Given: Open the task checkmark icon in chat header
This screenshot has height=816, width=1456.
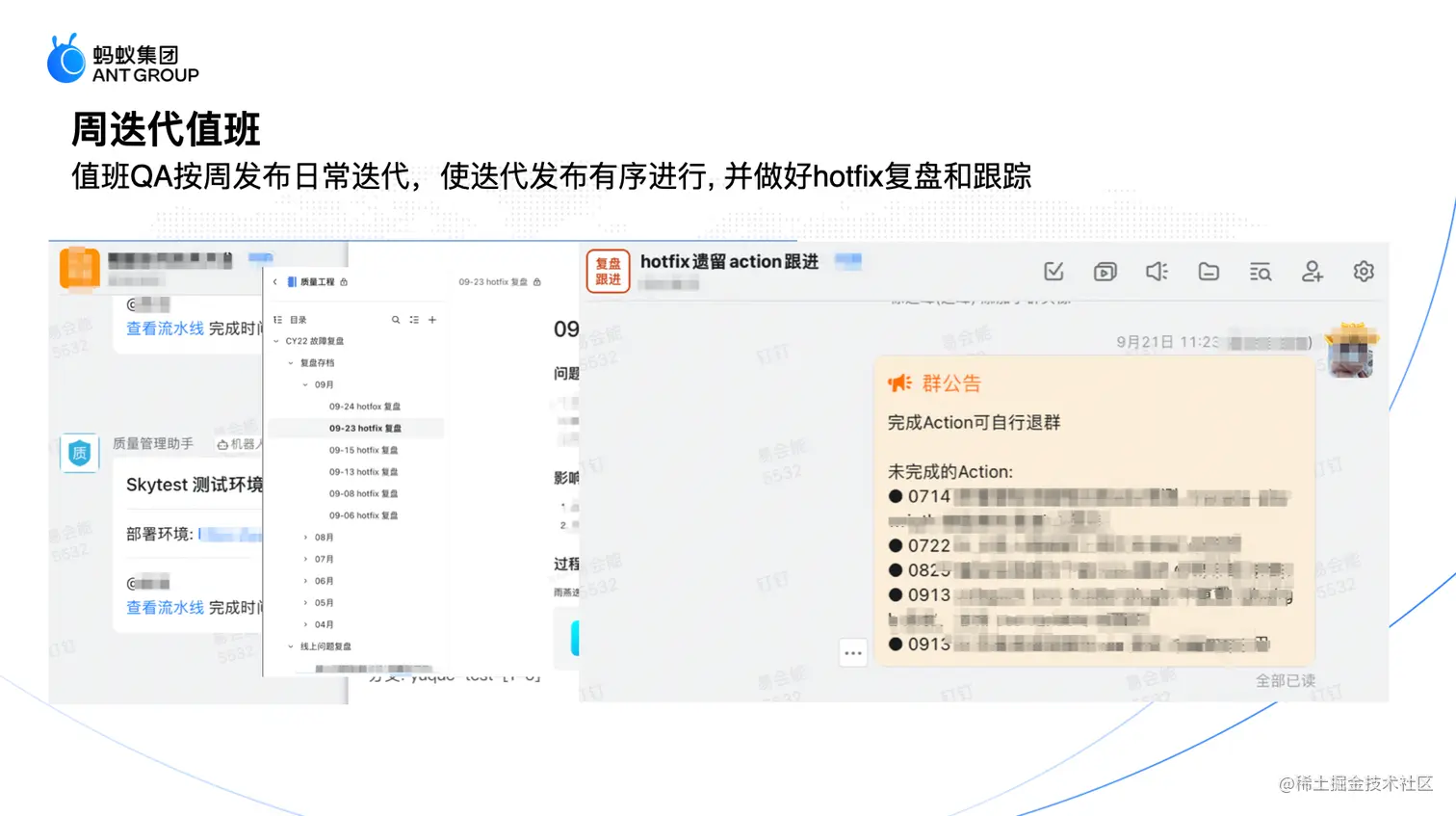Looking at the screenshot, I should (x=1053, y=272).
